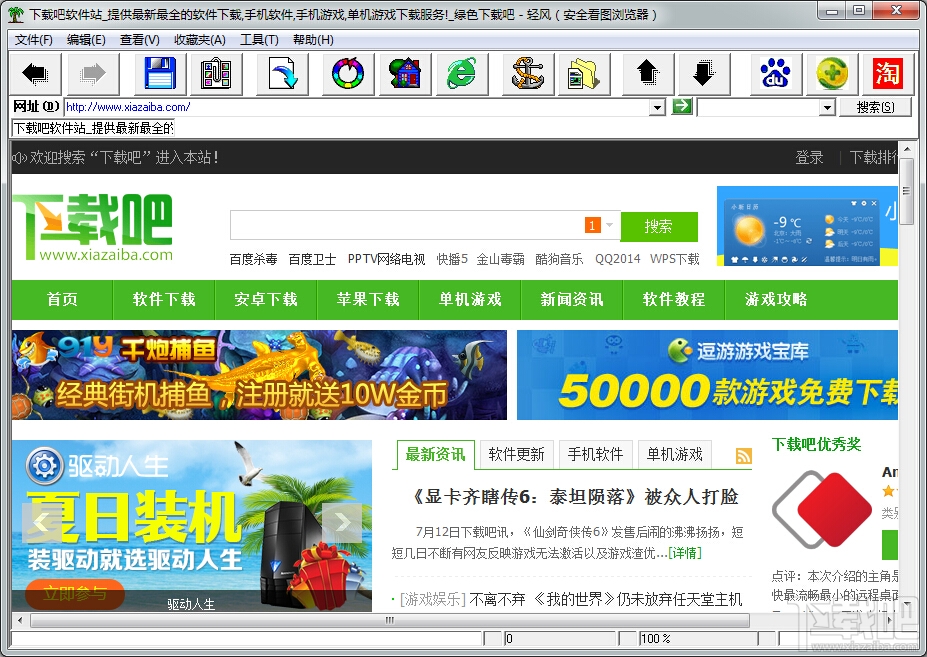This screenshot has height=657, width=927.
Task: Click the page with blue arrow icon
Action: pos(283,74)
